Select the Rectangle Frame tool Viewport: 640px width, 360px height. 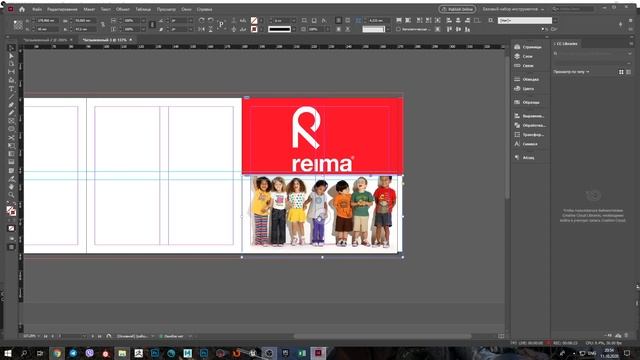tap(11, 121)
